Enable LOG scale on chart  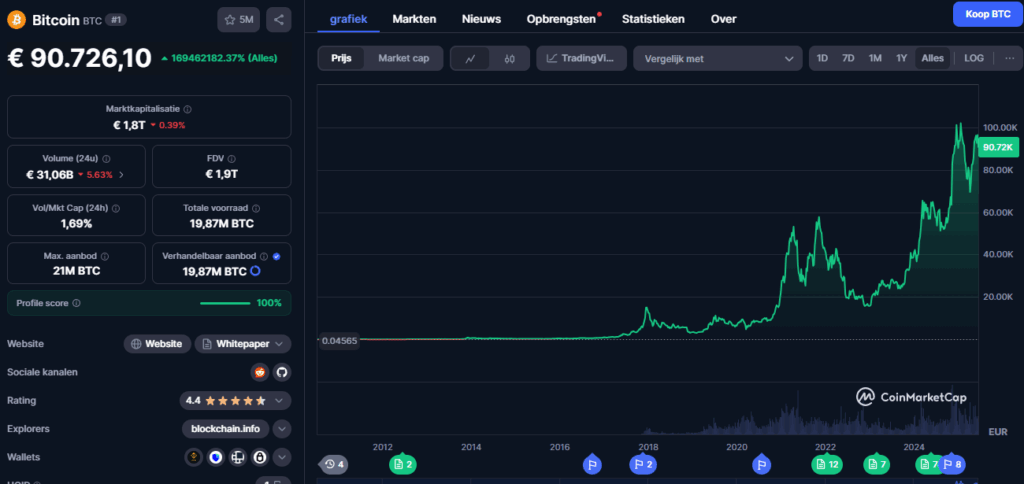tap(974, 58)
